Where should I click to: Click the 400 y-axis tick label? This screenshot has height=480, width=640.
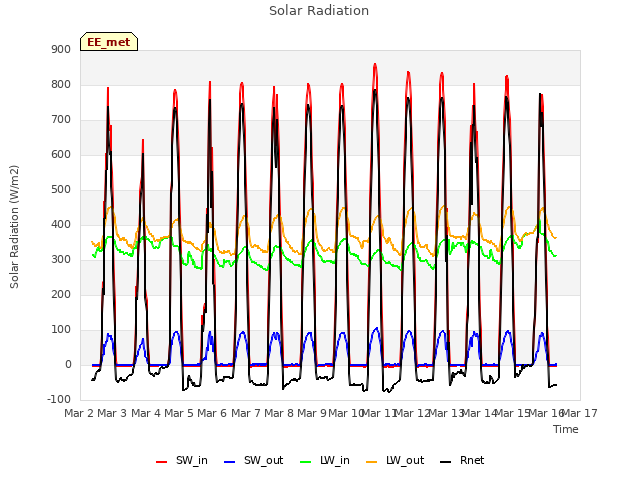click(61, 224)
